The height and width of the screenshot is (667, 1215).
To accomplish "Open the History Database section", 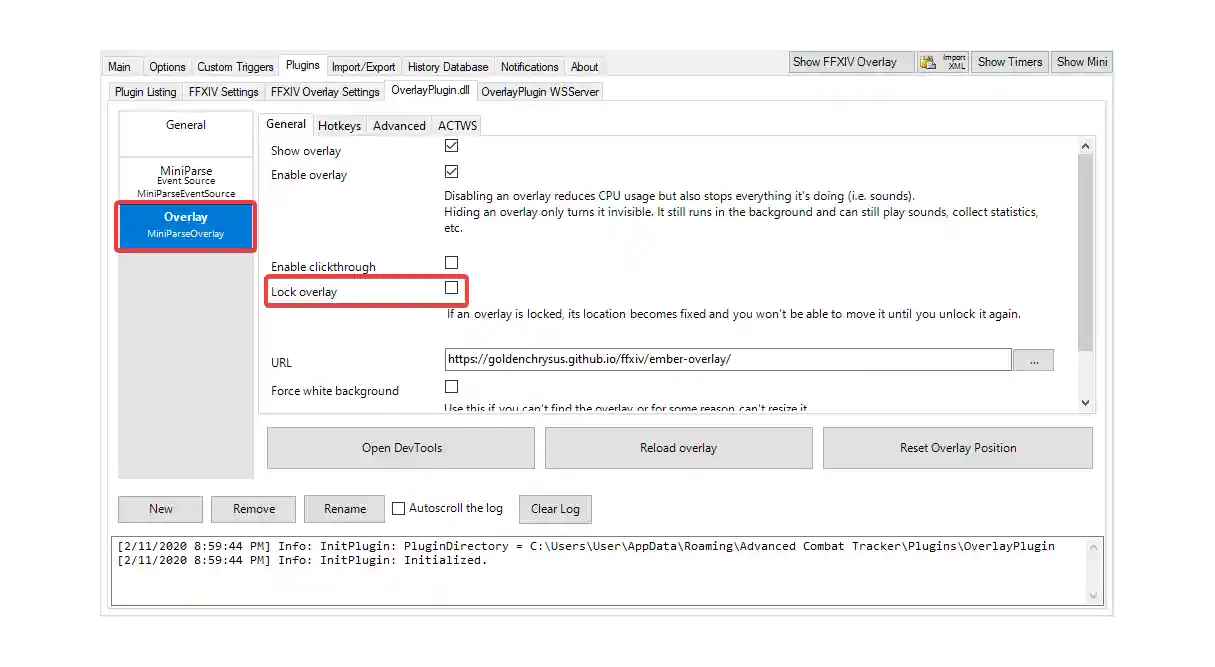I will click(x=447, y=66).
